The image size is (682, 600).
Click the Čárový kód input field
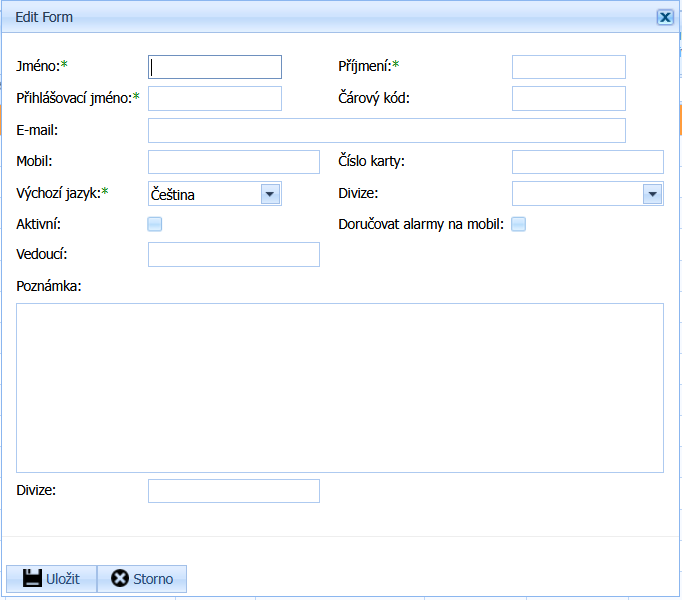(x=568, y=98)
